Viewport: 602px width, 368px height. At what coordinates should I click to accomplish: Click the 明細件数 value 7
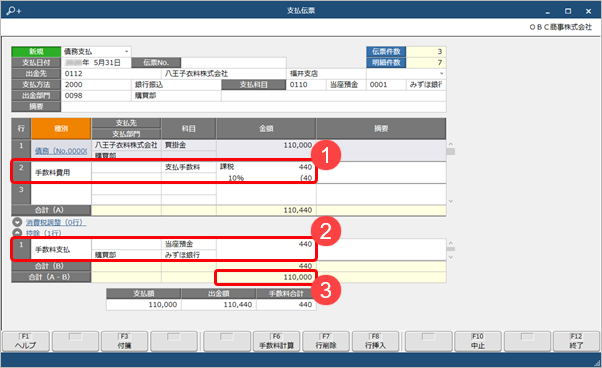[426, 63]
